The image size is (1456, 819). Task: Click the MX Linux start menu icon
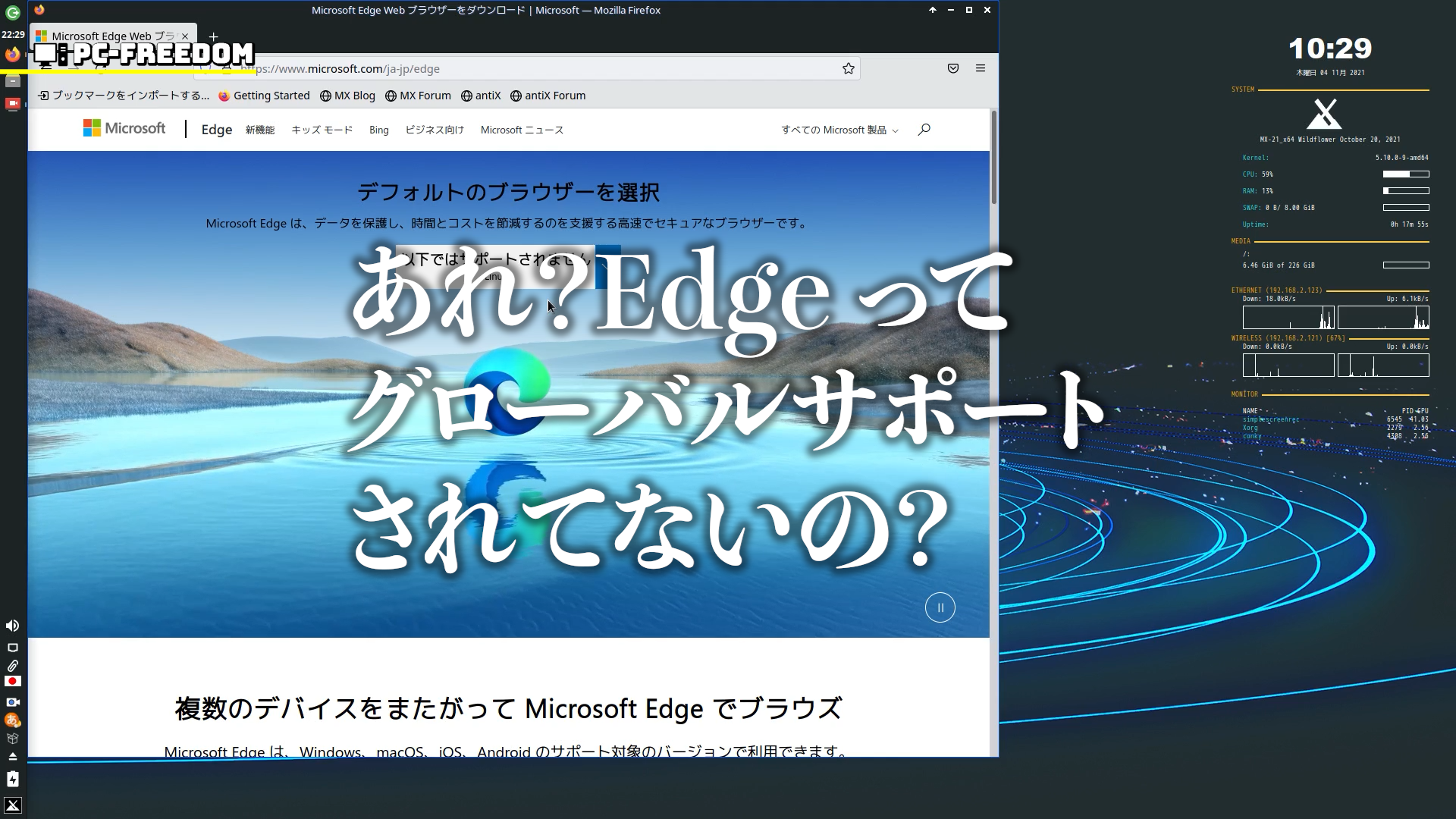13,805
